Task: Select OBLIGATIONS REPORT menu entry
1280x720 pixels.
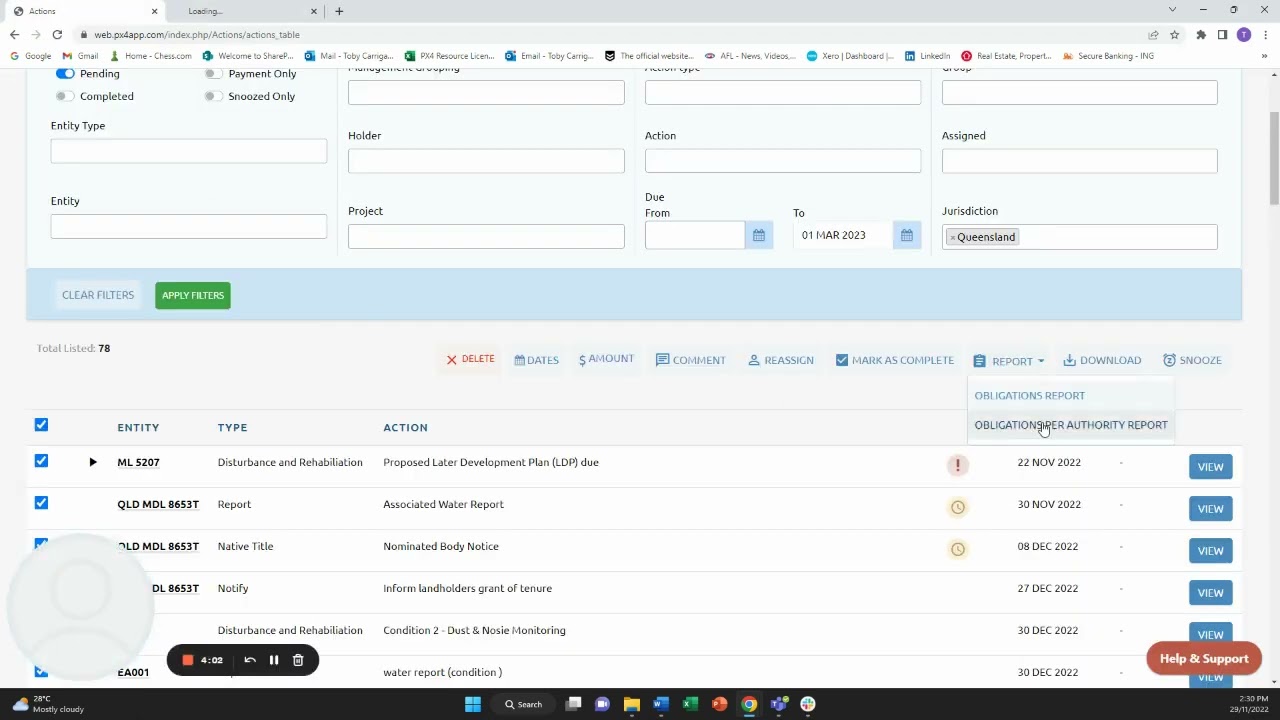Action: coord(1029,396)
